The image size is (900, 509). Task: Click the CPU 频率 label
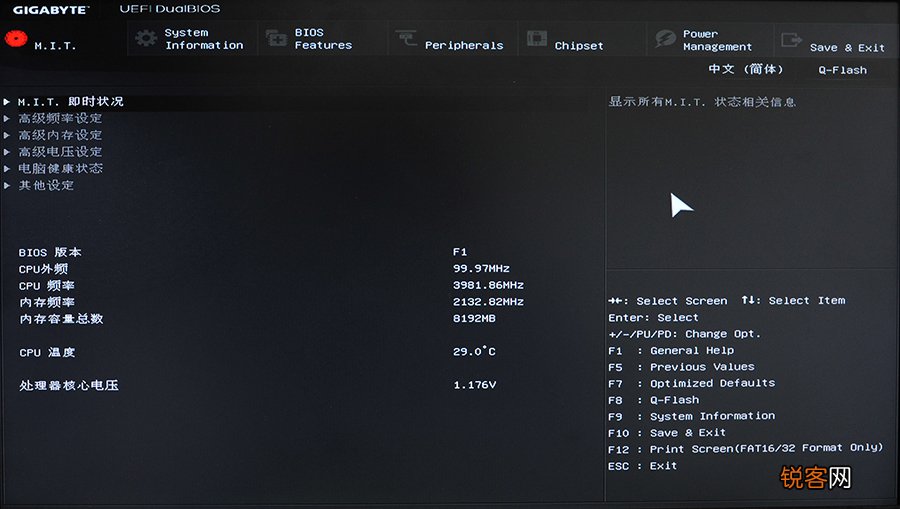[x=46, y=285]
